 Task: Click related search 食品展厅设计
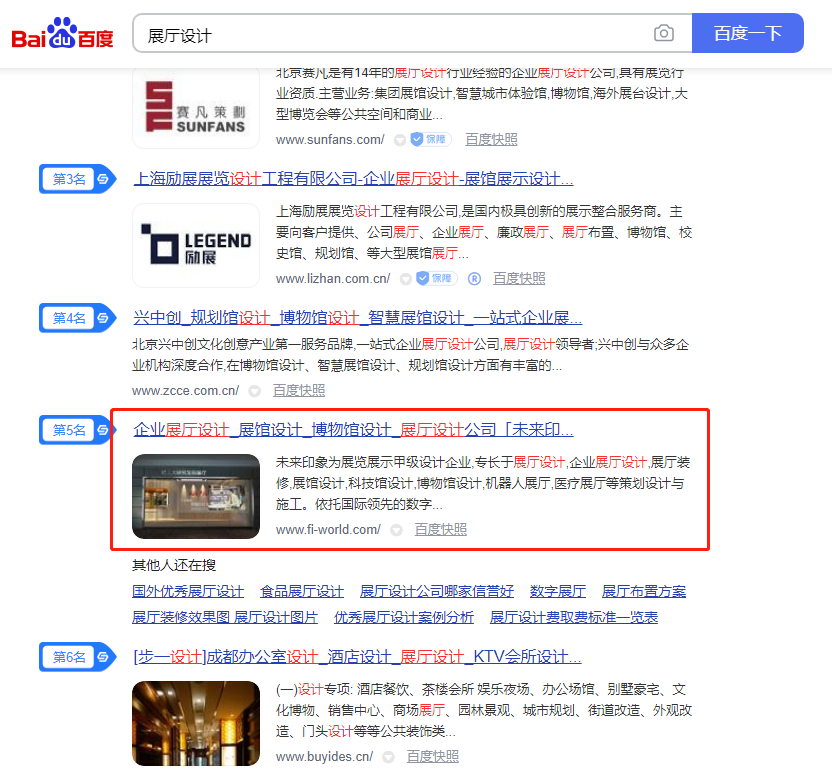(x=302, y=591)
